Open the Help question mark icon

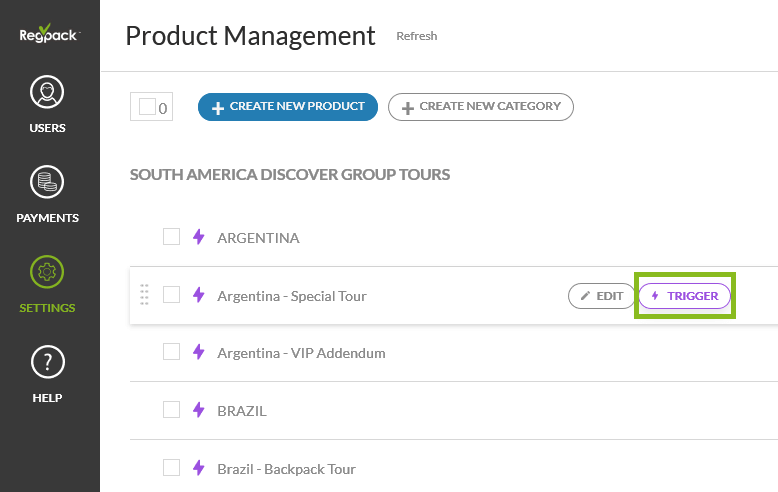point(47,362)
